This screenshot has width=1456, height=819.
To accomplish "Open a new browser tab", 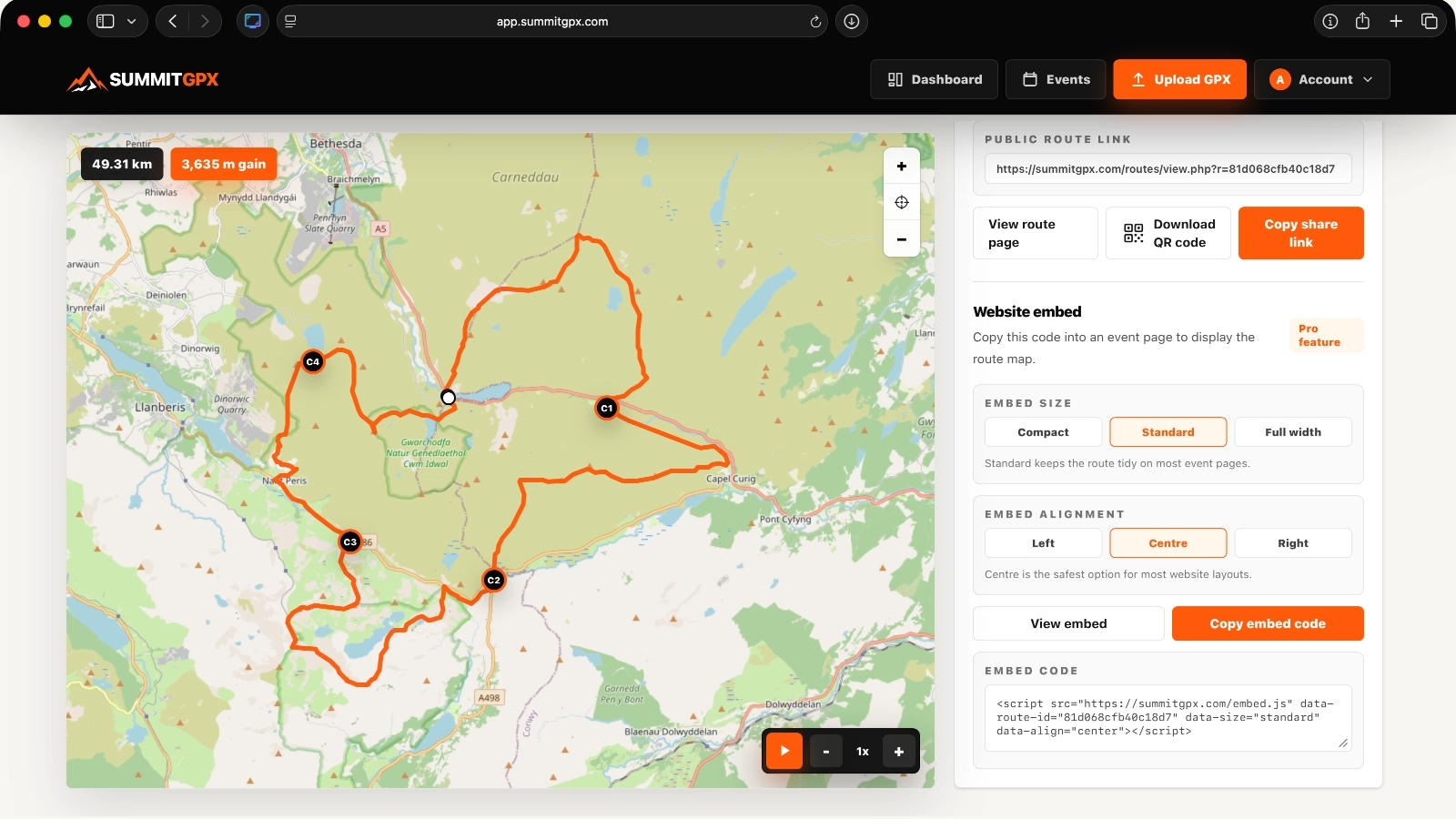I will [1396, 21].
